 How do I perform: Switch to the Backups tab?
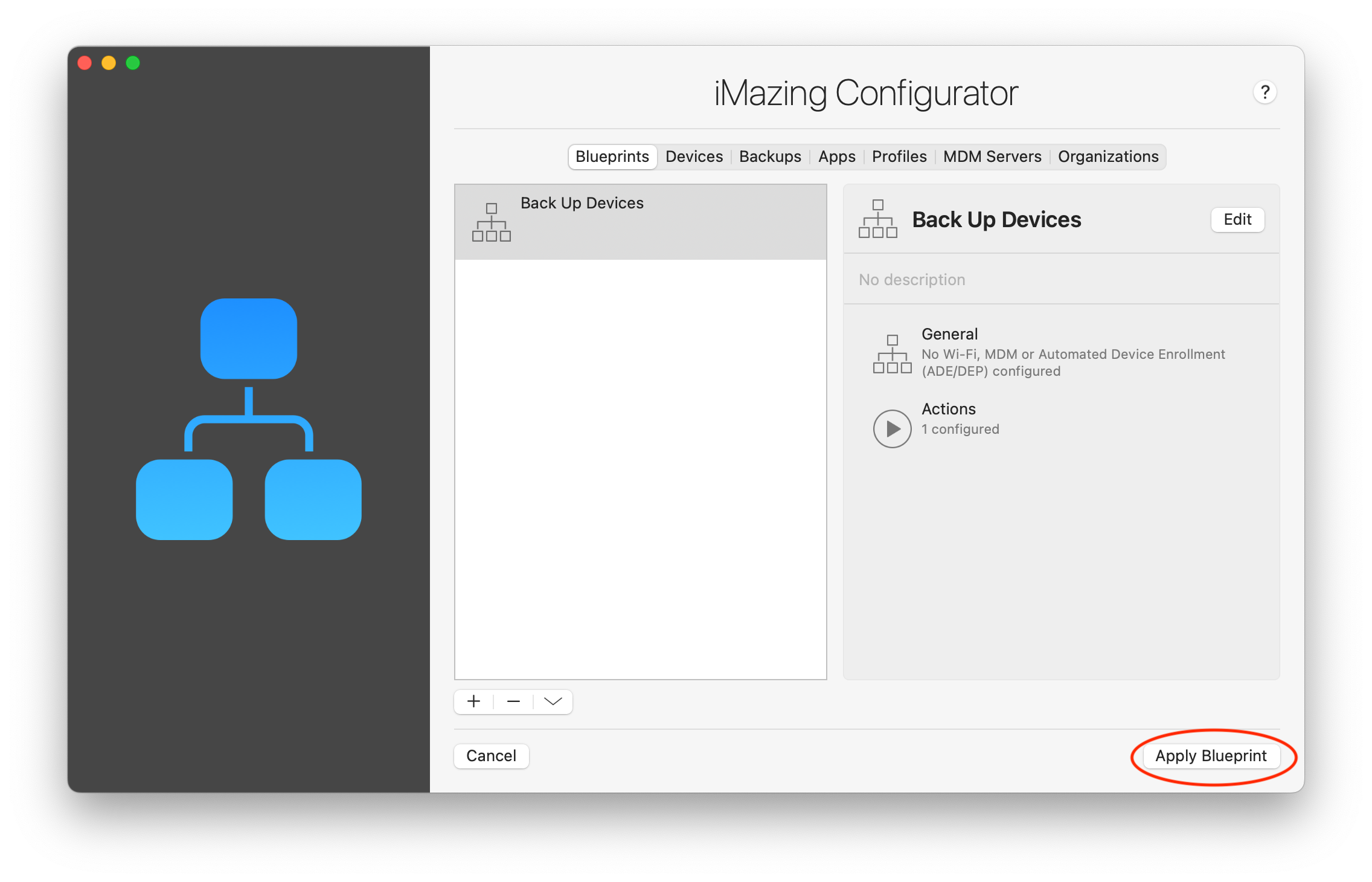[x=770, y=157]
